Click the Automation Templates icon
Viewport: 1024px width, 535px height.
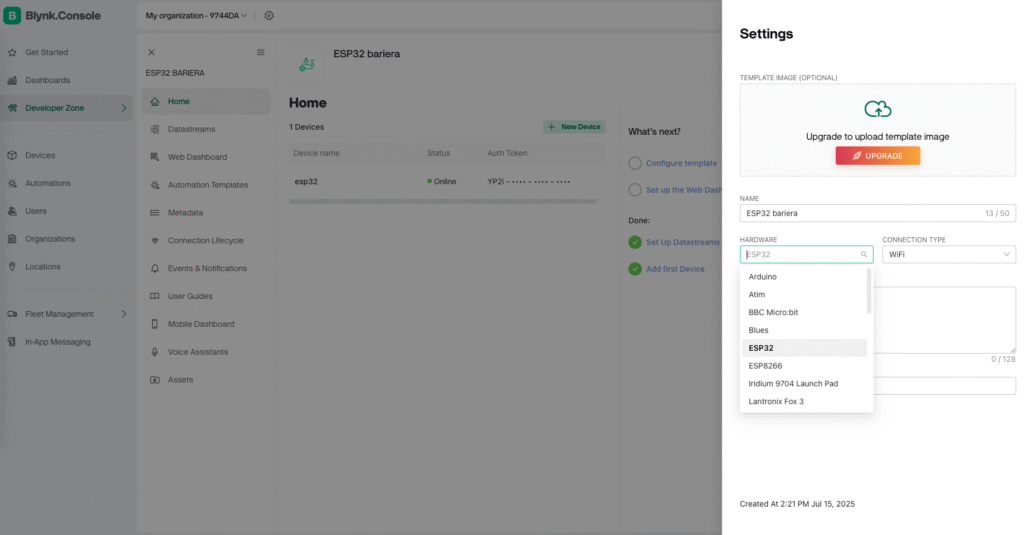coord(155,185)
